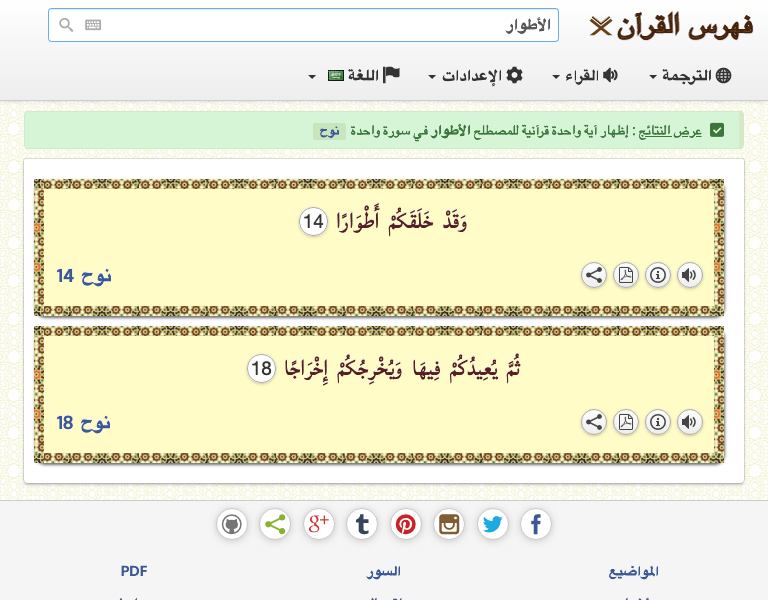768x600 pixels.
Task: Focus the search field containing الأطوار
Action: tap(303, 25)
